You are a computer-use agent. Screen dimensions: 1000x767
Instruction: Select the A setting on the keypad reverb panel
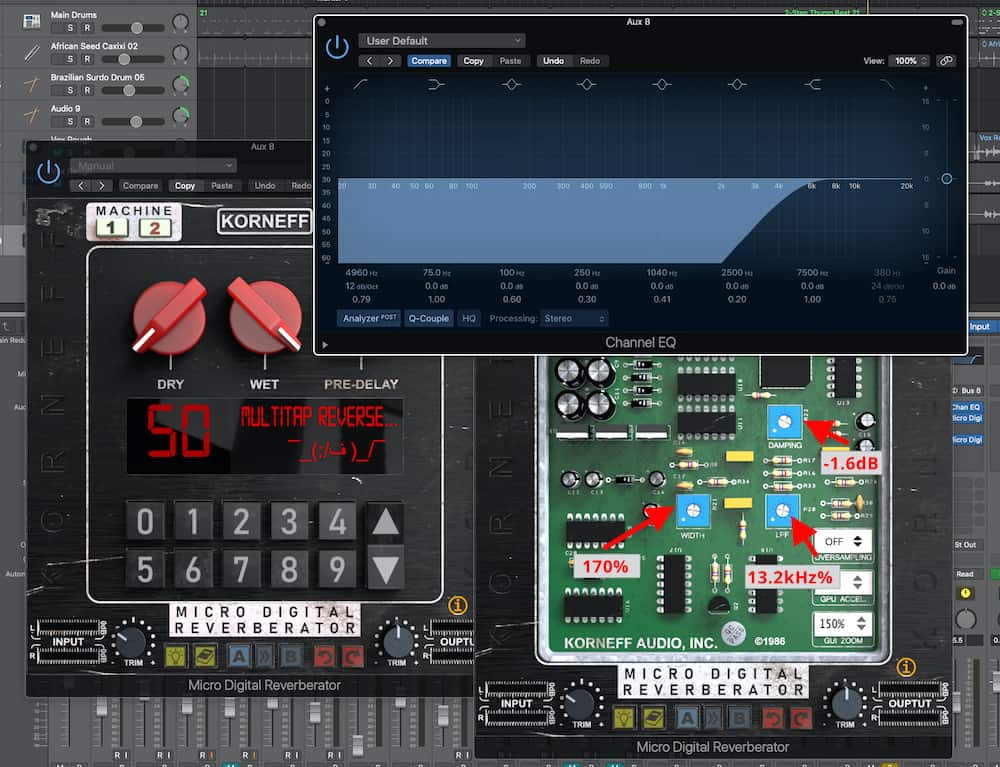click(x=239, y=655)
